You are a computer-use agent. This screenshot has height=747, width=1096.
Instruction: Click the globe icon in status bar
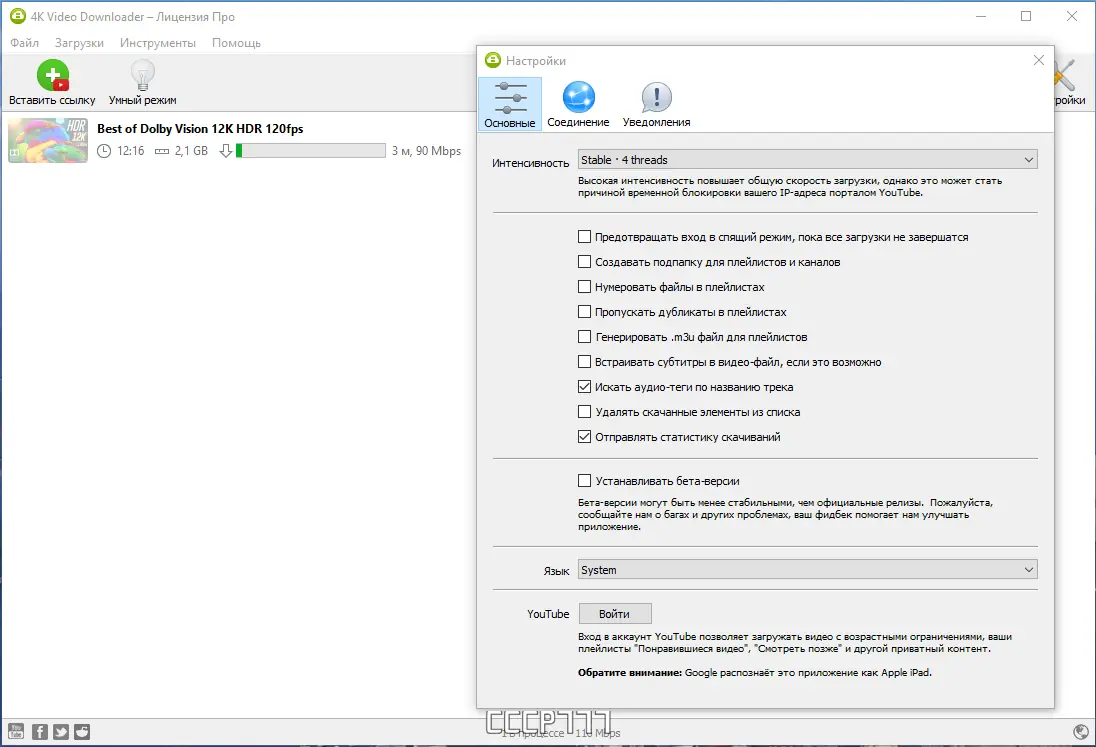1081,732
